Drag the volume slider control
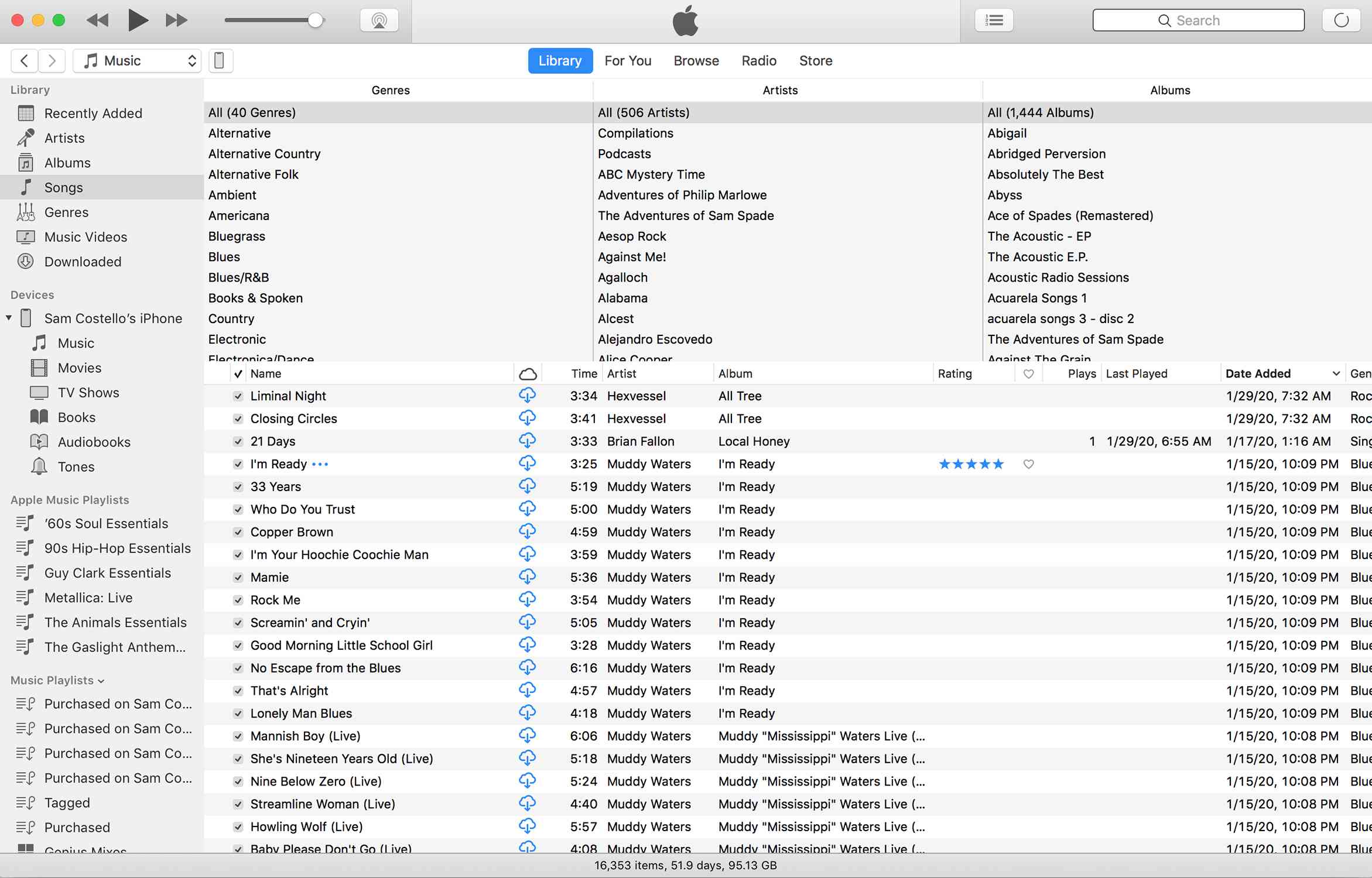The width and height of the screenshot is (1372, 878). pyautogui.click(x=316, y=20)
